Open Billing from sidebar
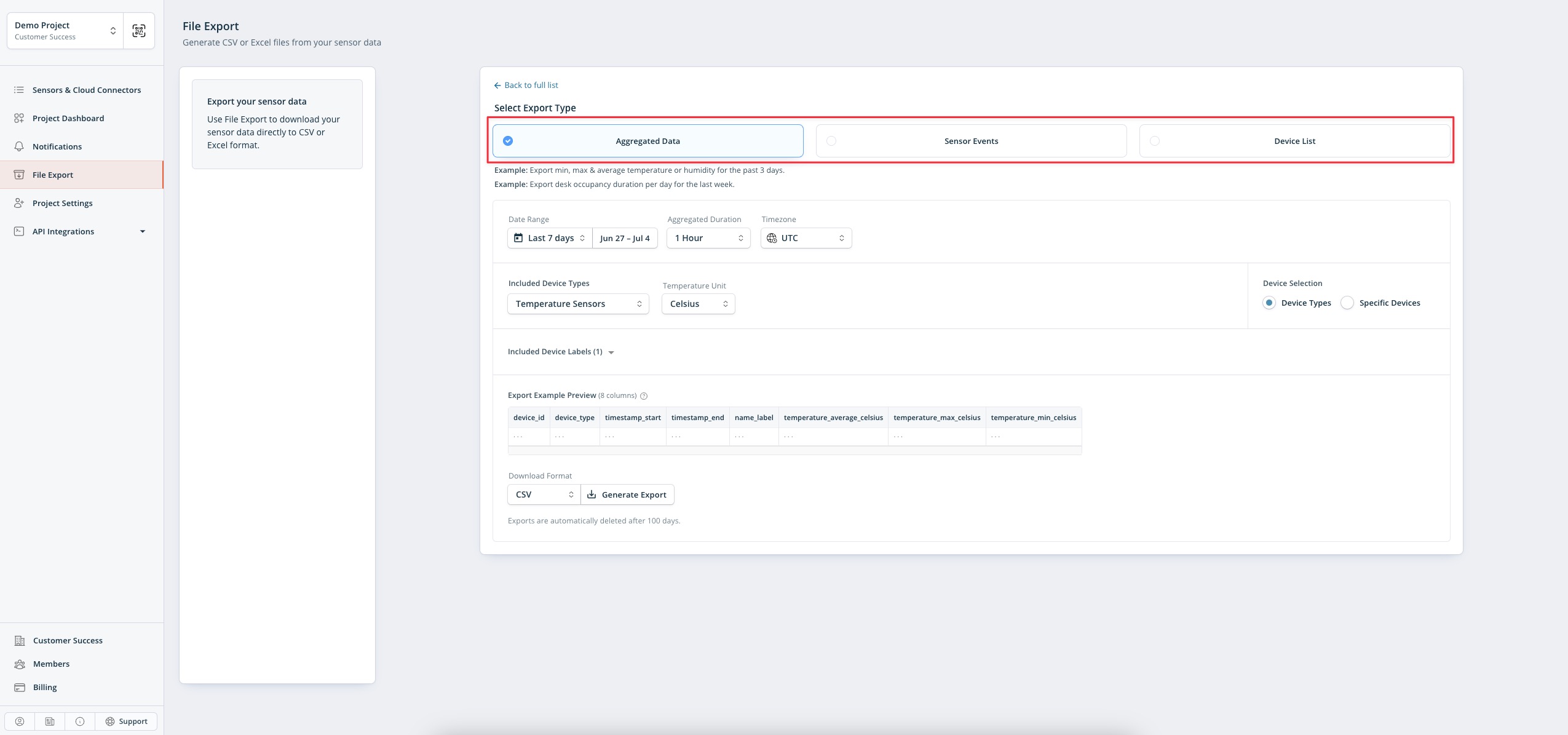The height and width of the screenshot is (735, 1568). (x=45, y=687)
